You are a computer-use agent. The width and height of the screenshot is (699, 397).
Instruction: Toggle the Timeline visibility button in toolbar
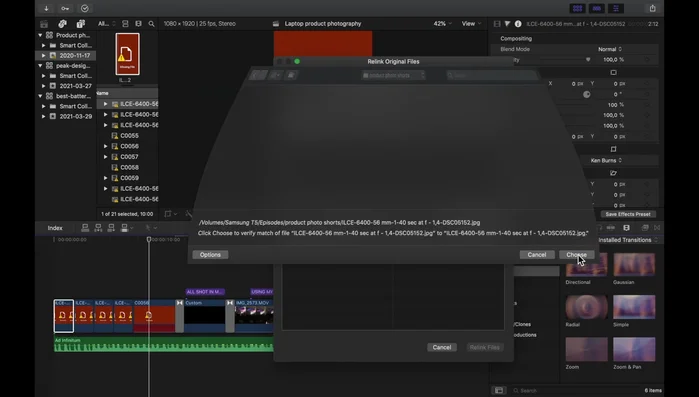click(x=597, y=8)
